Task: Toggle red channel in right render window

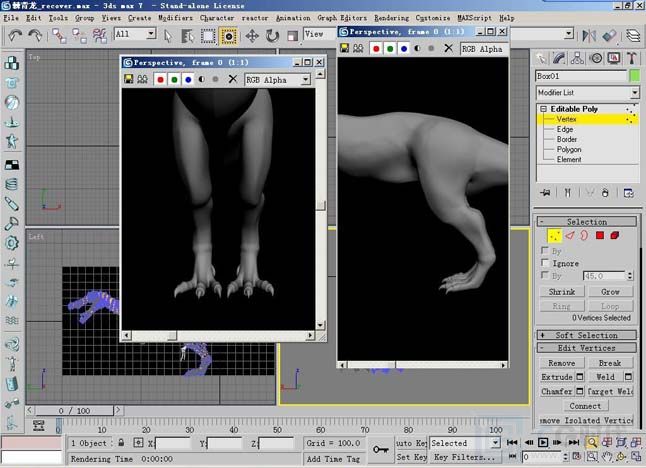Action: 376,49
